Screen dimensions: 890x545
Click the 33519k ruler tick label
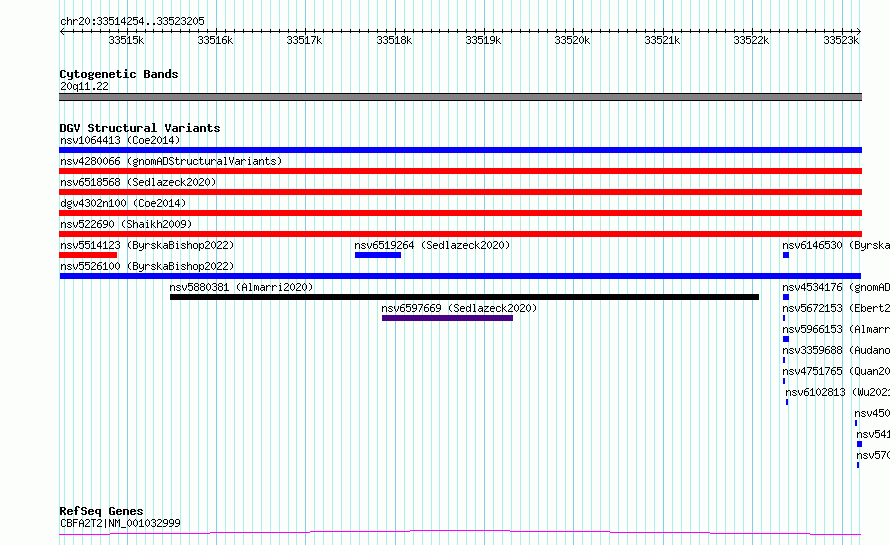(483, 40)
